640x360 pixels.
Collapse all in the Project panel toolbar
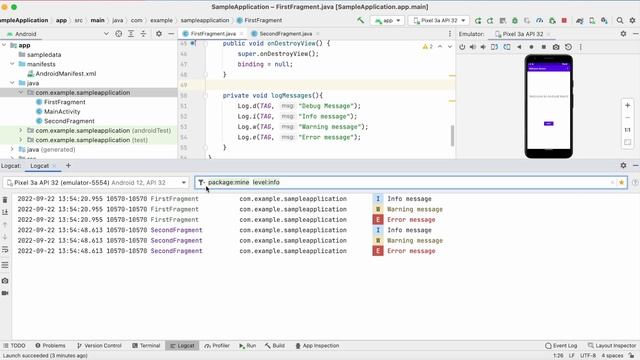tap(143, 34)
